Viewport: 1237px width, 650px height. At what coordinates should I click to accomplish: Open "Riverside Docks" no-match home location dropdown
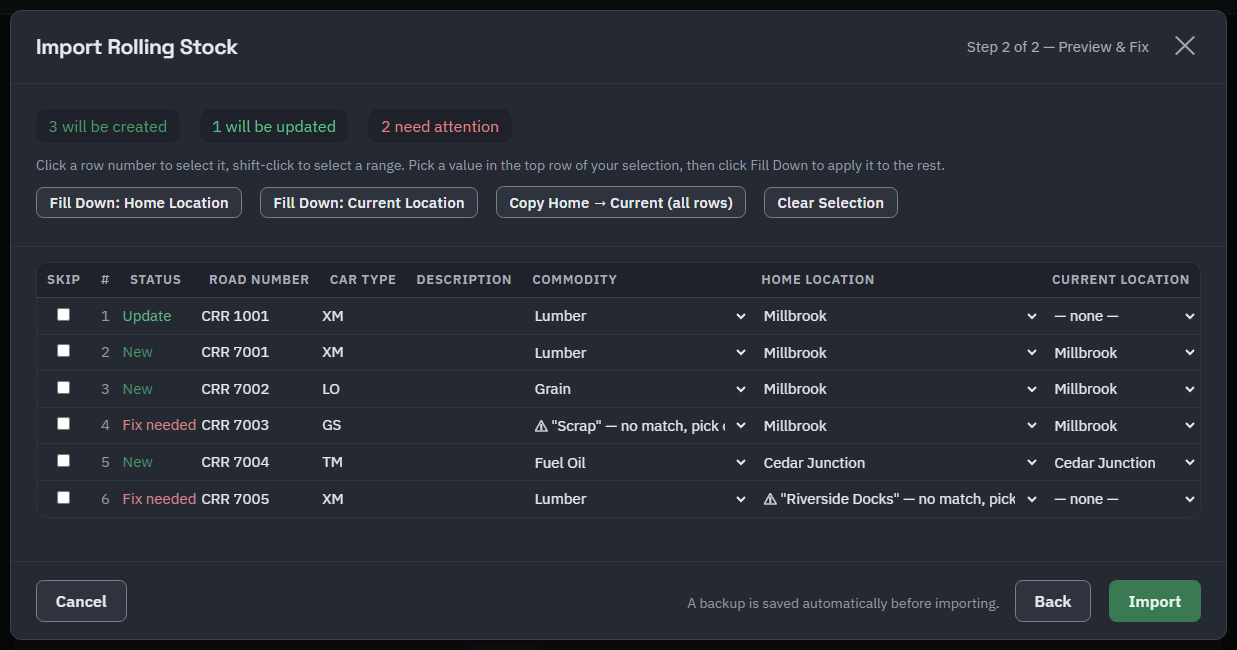tap(900, 499)
